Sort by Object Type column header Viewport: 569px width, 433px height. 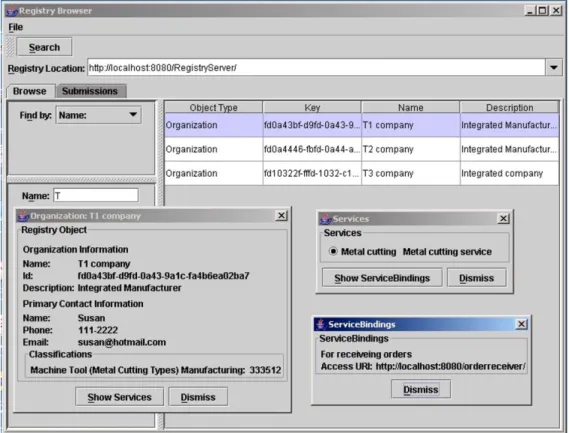[x=213, y=107]
